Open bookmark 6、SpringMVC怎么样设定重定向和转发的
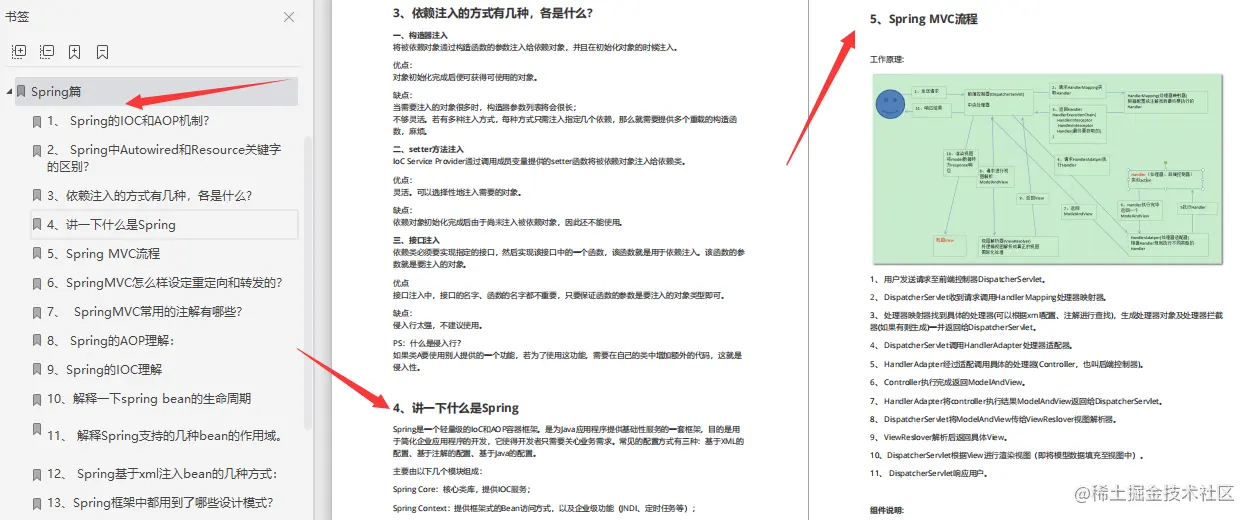1251x520 pixels. pyautogui.click(x=164, y=283)
